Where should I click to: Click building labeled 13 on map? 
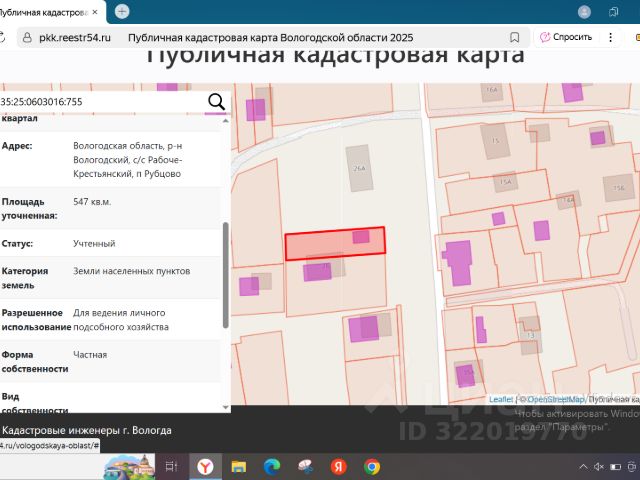(x=531, y=335)
